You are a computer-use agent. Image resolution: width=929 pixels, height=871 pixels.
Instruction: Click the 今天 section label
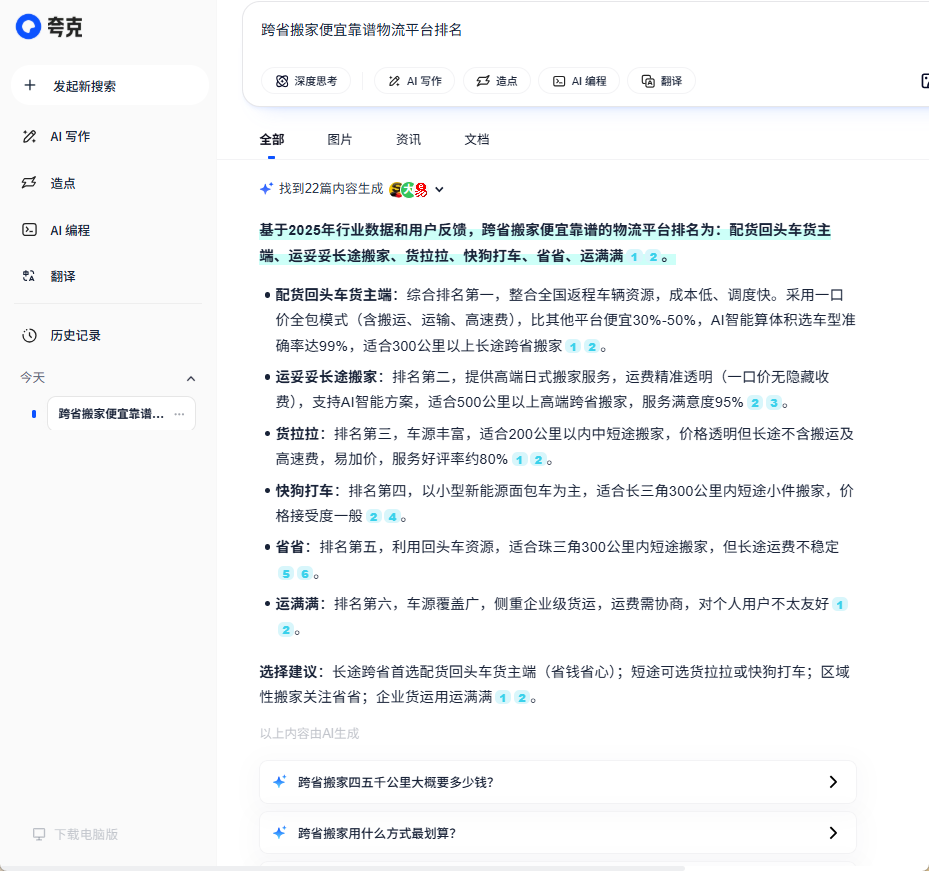[x=33, y=377]
